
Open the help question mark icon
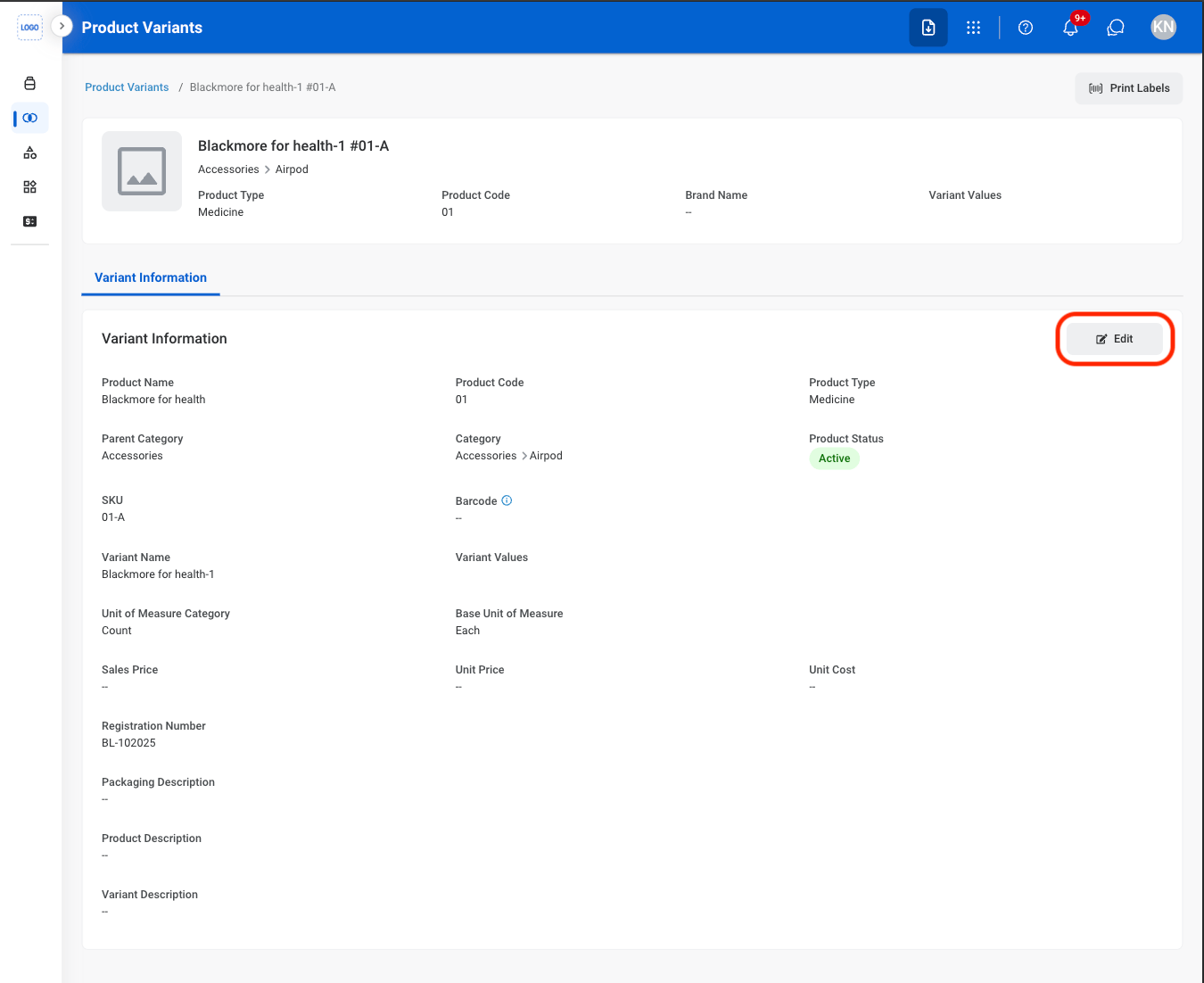(1026, 28)
